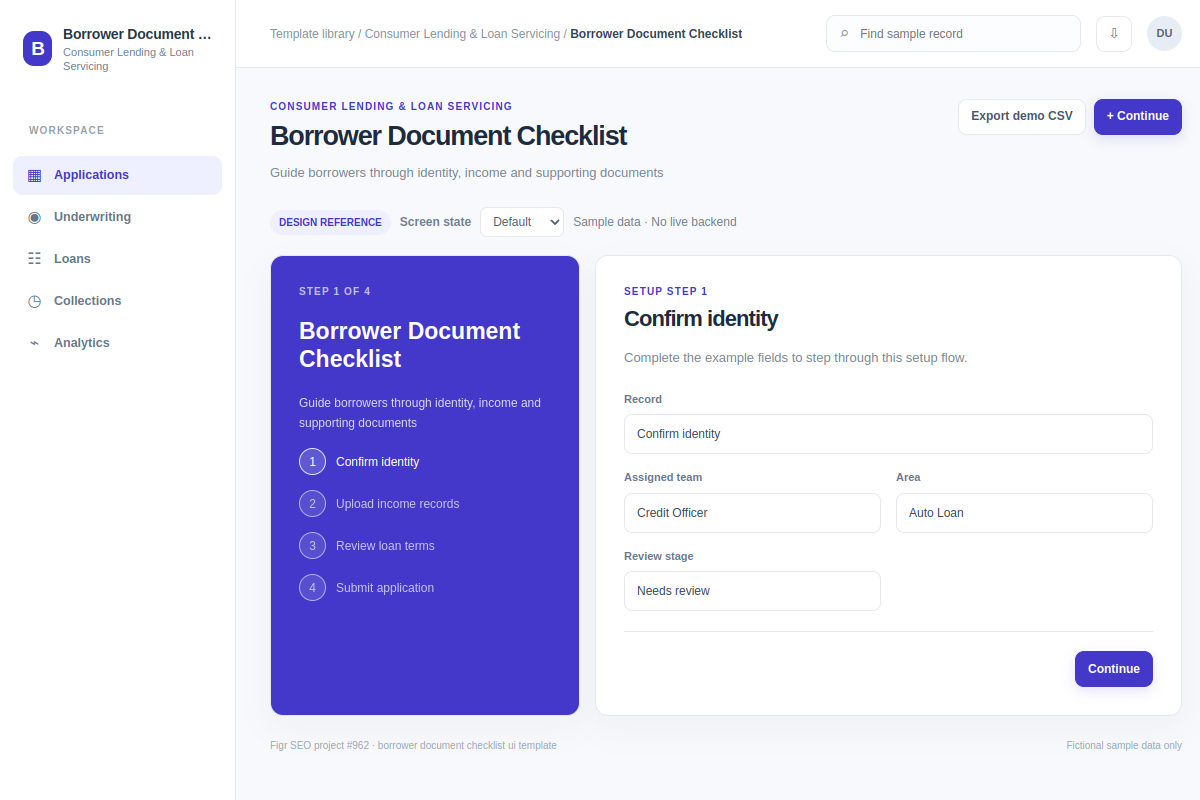Click the Review stage field Needs review

752,591
